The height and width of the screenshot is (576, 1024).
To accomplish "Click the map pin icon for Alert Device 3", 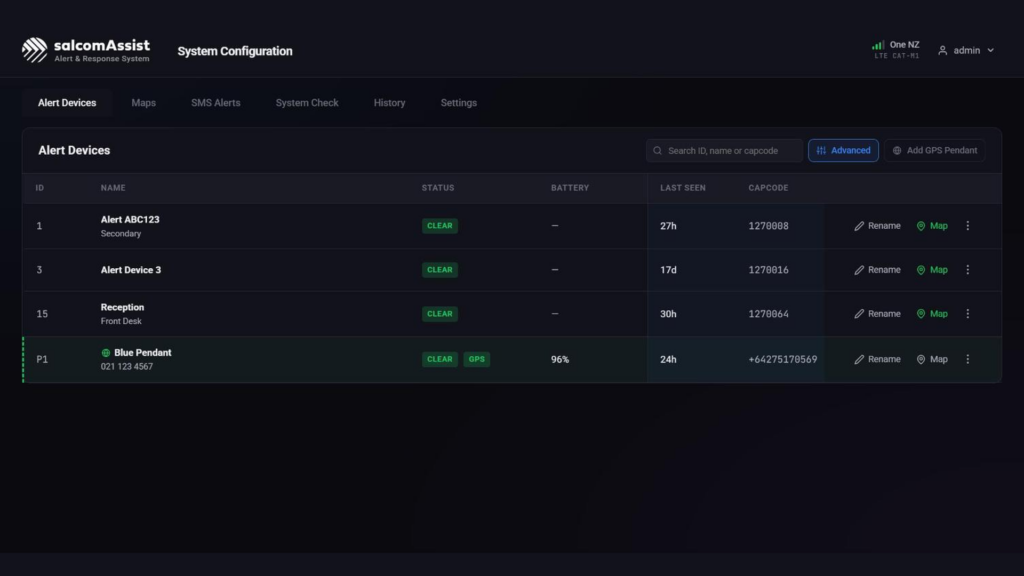I will click(921, 270).
